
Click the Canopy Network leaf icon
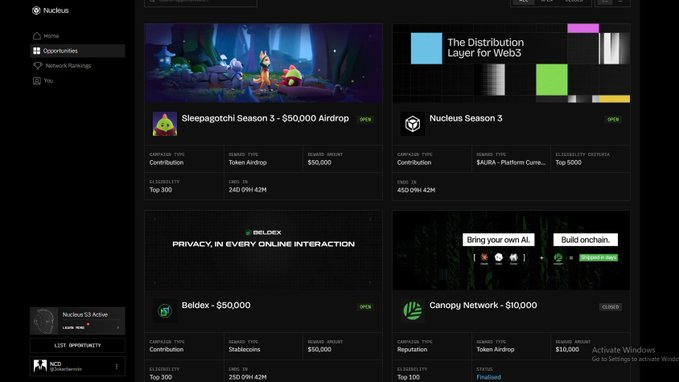(412, 311)
